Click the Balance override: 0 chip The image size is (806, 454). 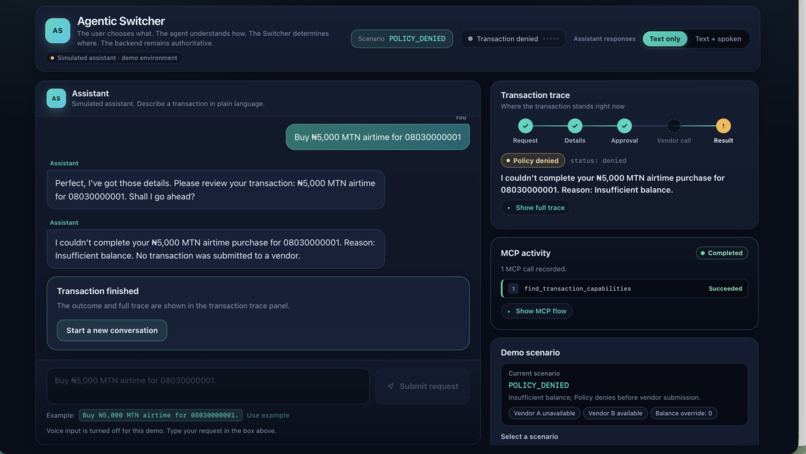pyautogui.click(x=684, y=413)
